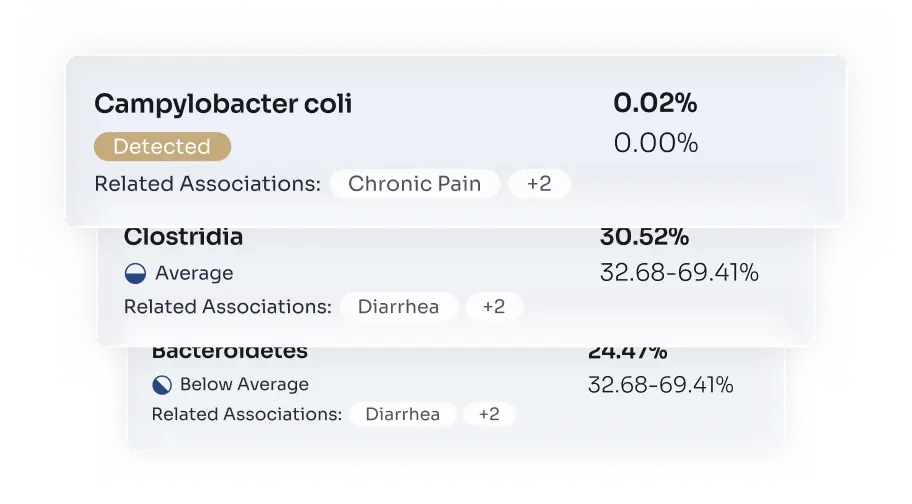Open the Campylobacter coli result title
The height and width of the screenshot is (504, 912).
coord(223,104)
